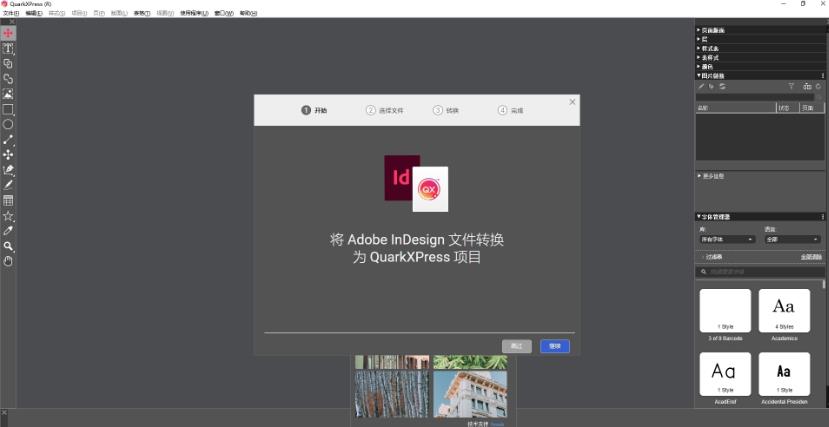Open the File menu
Screen dimensions: 829x427
pyautogui.click(x=11, y=13)
